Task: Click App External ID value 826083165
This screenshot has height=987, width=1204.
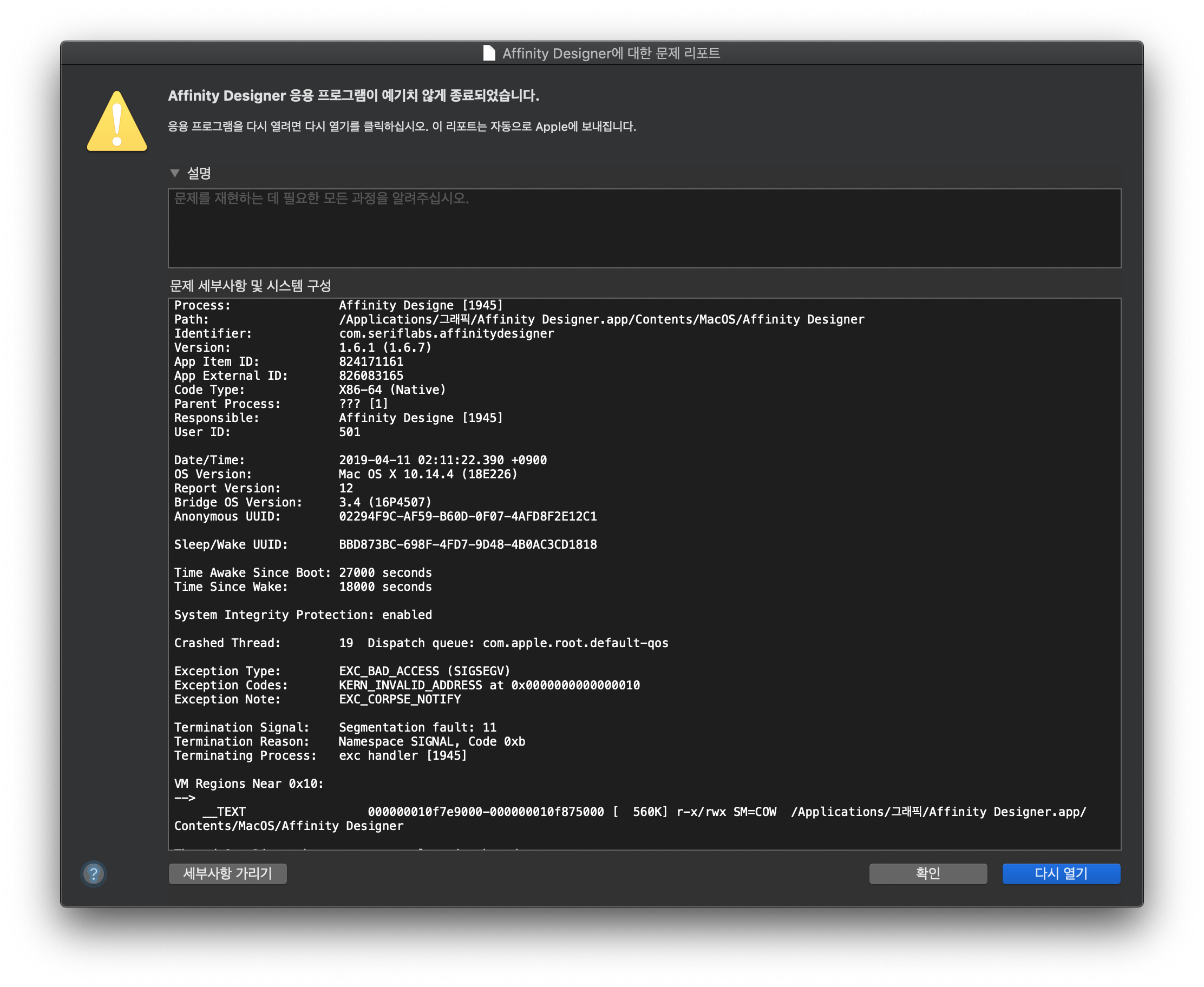Action: (x=371, y=376)
